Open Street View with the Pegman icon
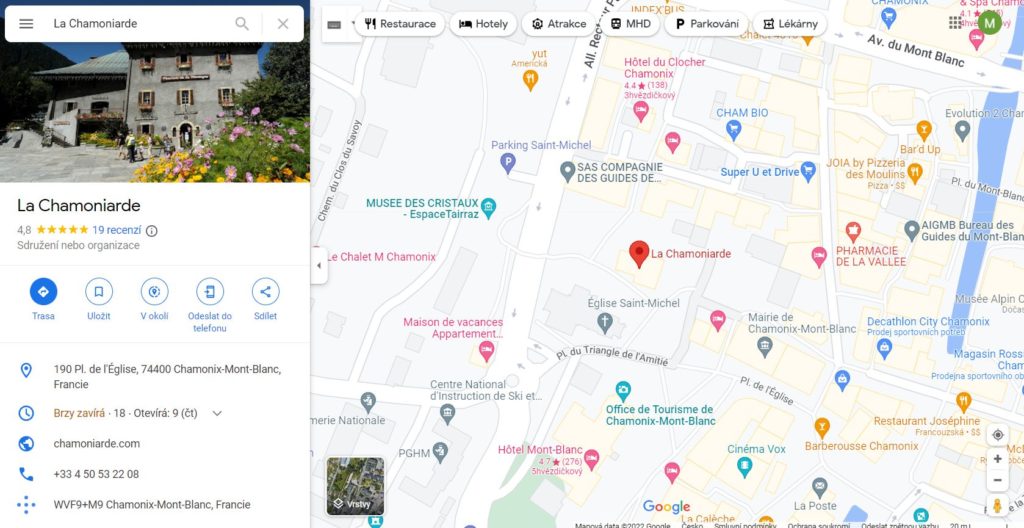 (x=997, y=506)
